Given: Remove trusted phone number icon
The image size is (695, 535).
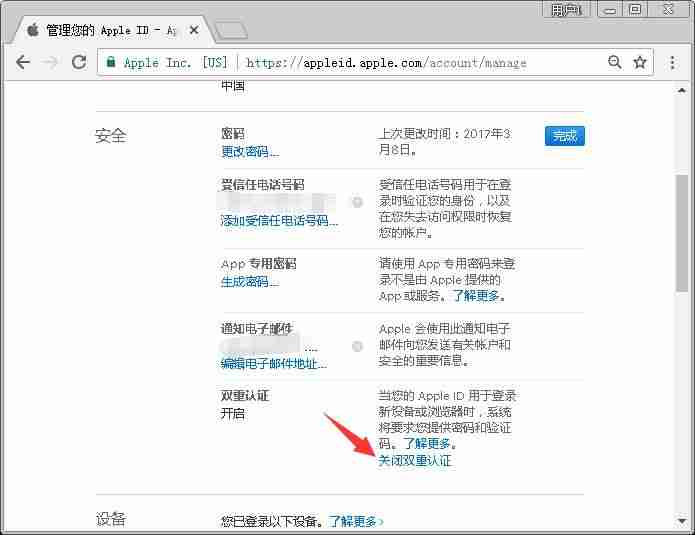Looking at the screenshot, I should click(357, 202).
